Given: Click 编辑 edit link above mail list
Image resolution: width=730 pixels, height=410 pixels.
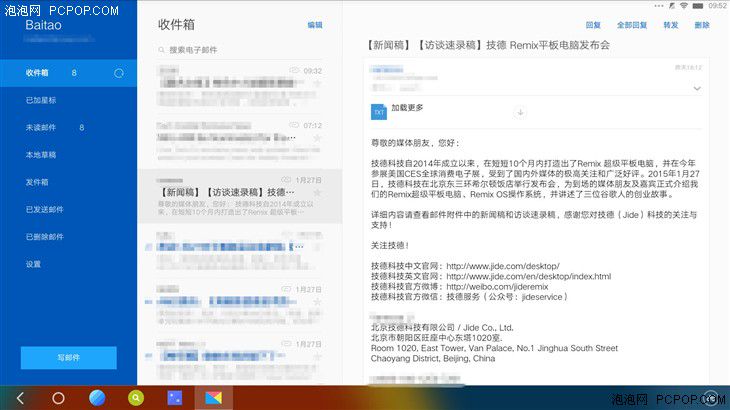Looking at the screenshot, I should click(x=315, y=25).
